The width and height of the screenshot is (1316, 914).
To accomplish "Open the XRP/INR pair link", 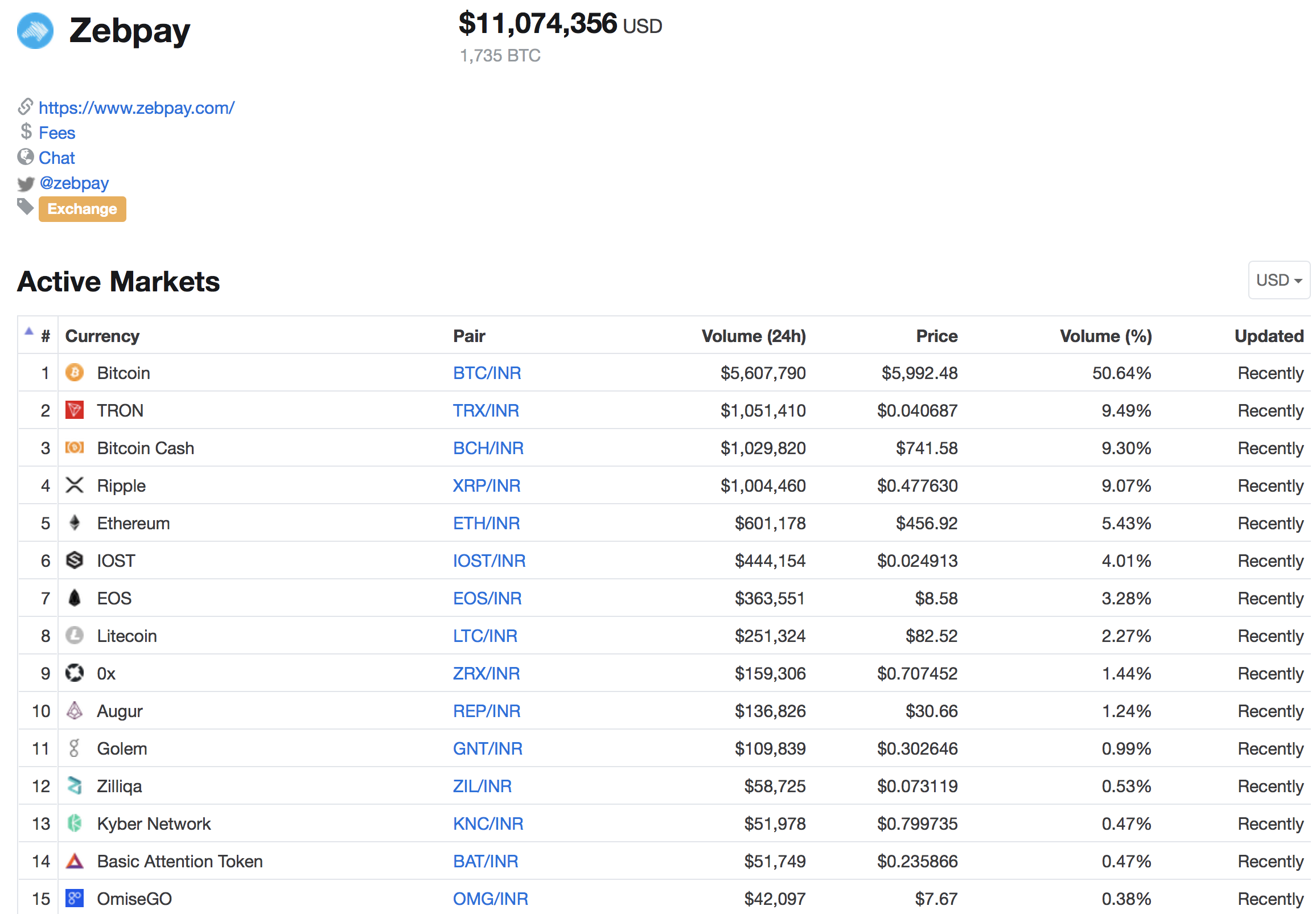I will pyautogui.click(x=486, y=485).
